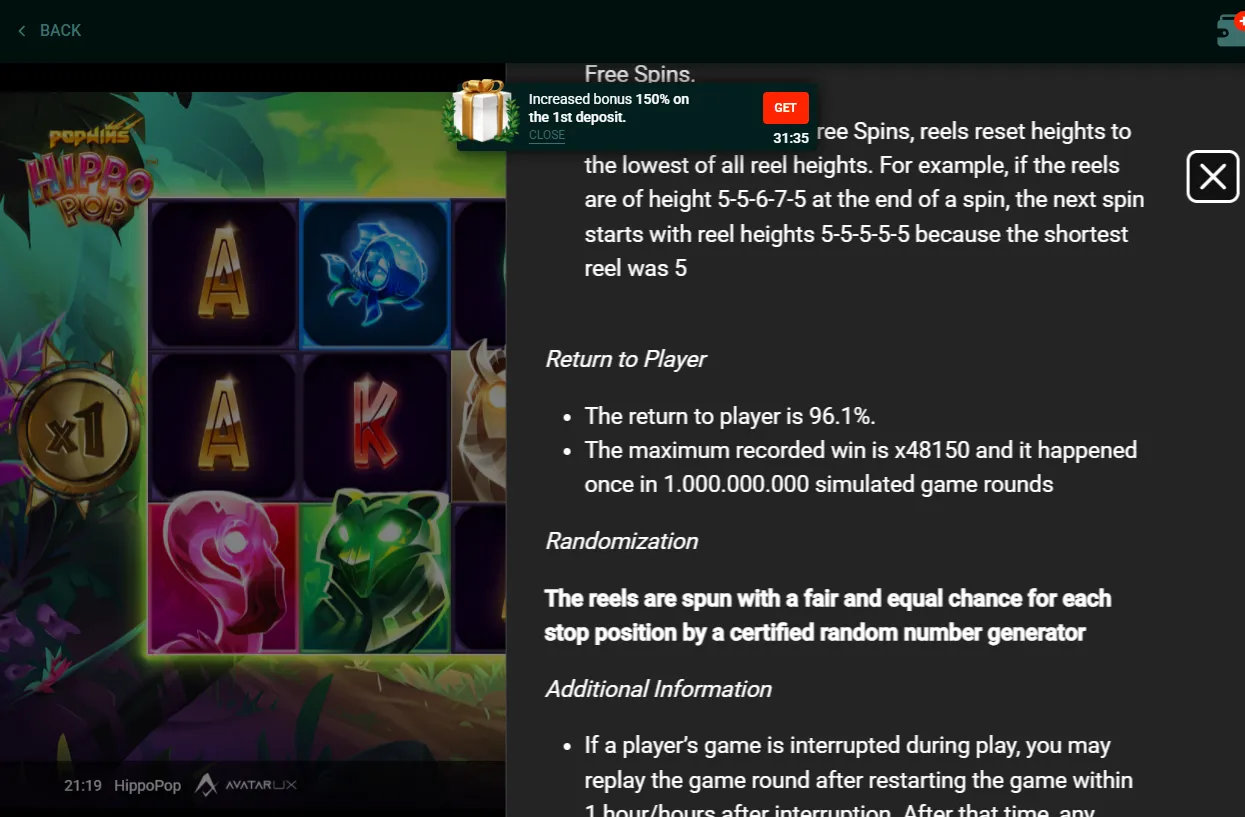
Task: Close the game info panel with X
Action: coord(1212,177)
